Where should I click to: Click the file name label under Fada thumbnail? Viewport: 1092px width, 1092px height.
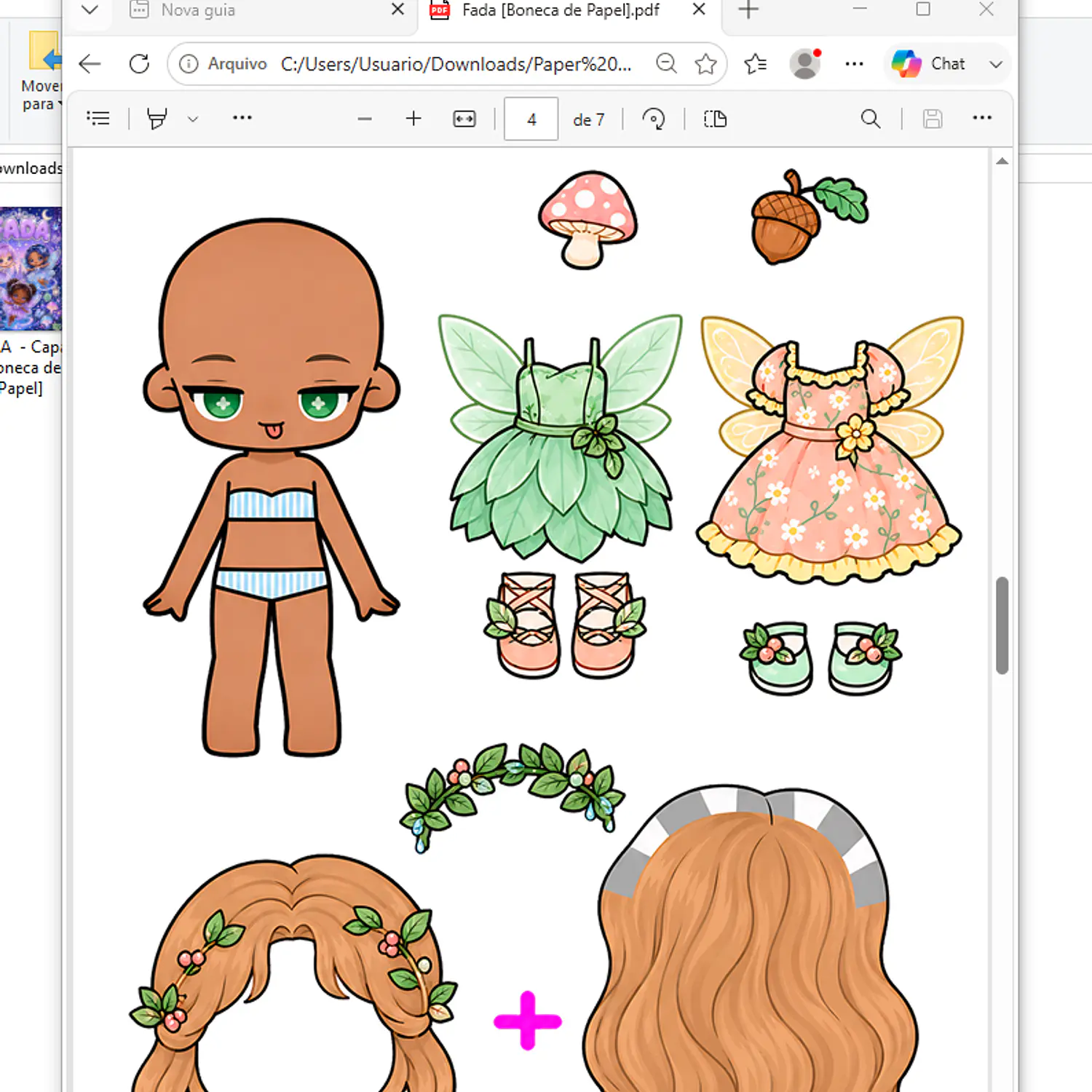click(31, 368)
